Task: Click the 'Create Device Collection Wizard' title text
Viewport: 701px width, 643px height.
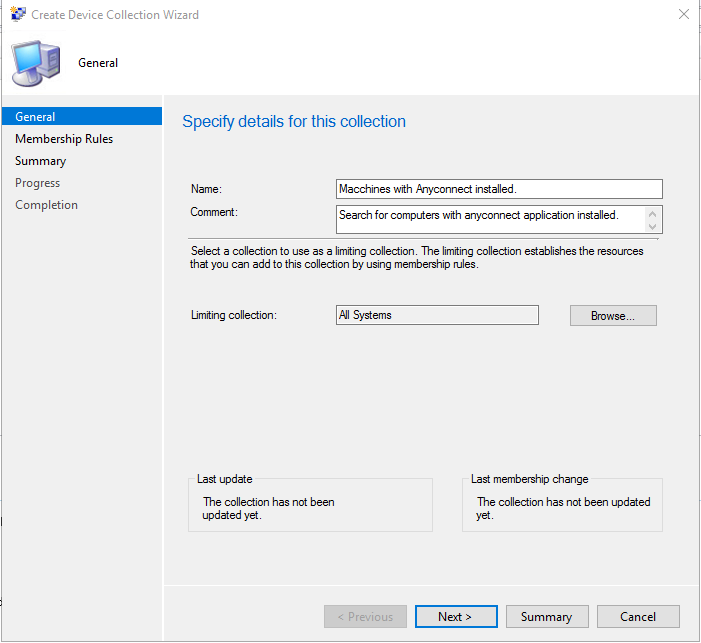Action: [x=115, y=15]
